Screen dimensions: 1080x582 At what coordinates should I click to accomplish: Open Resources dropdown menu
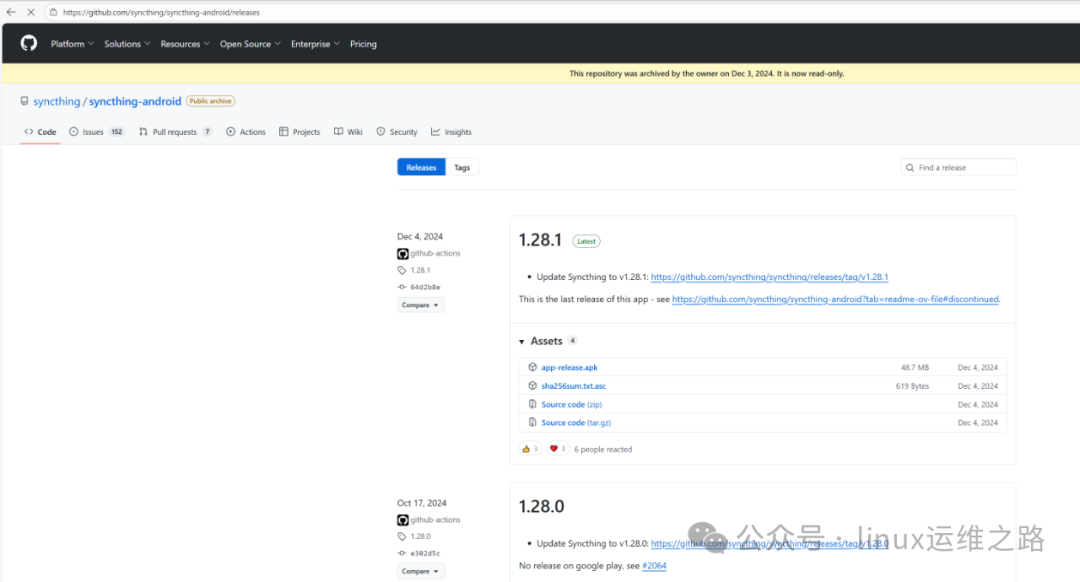point(185,43)
